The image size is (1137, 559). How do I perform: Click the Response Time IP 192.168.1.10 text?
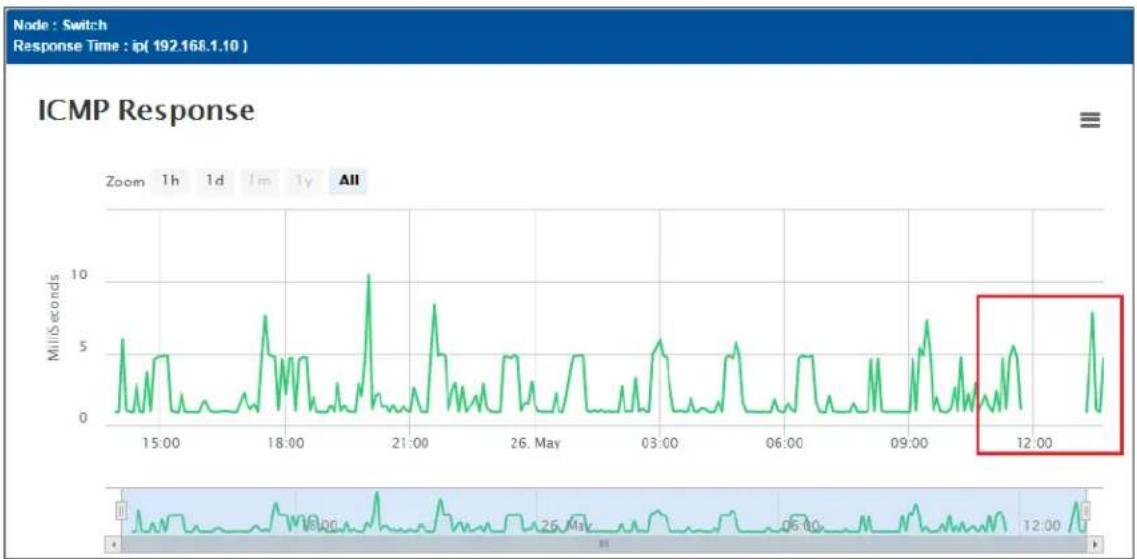click(x=131, y=46)
